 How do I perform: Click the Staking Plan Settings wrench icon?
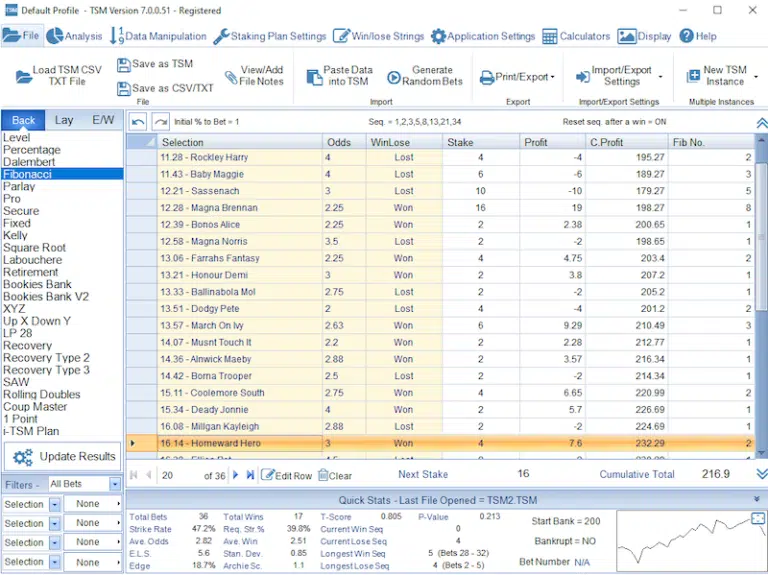[221, 36]
